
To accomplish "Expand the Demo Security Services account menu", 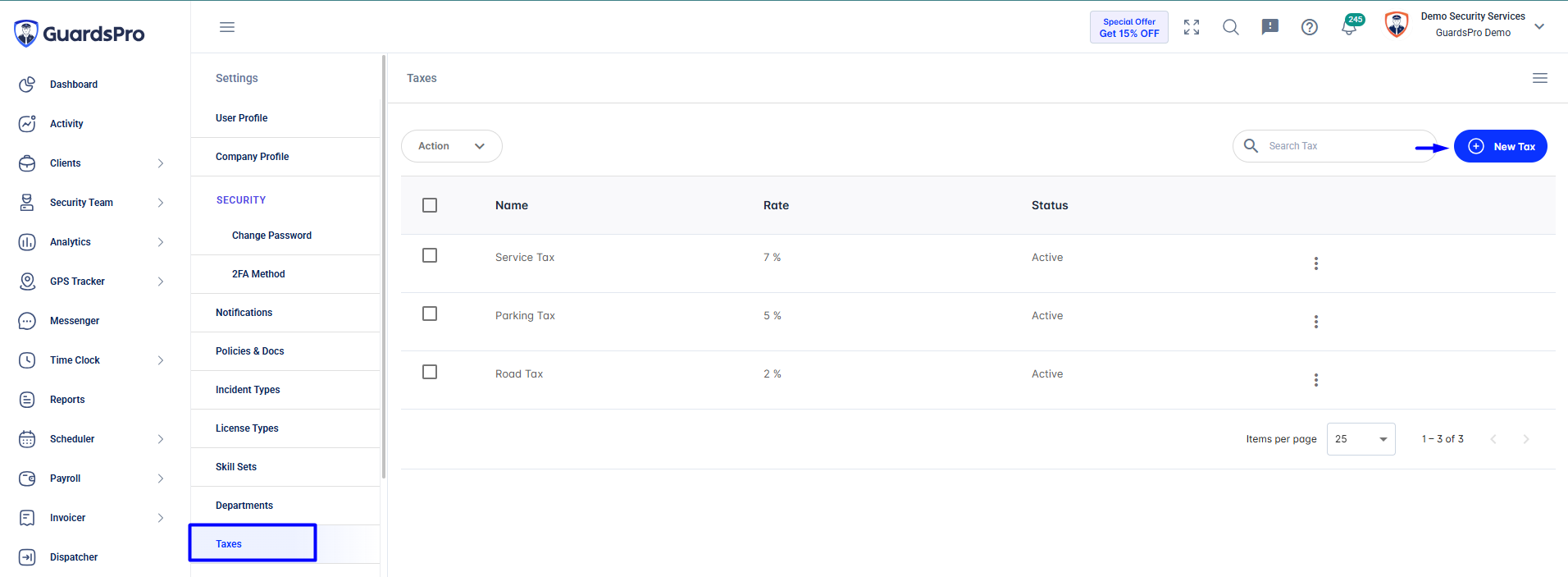I will 1539,26.
